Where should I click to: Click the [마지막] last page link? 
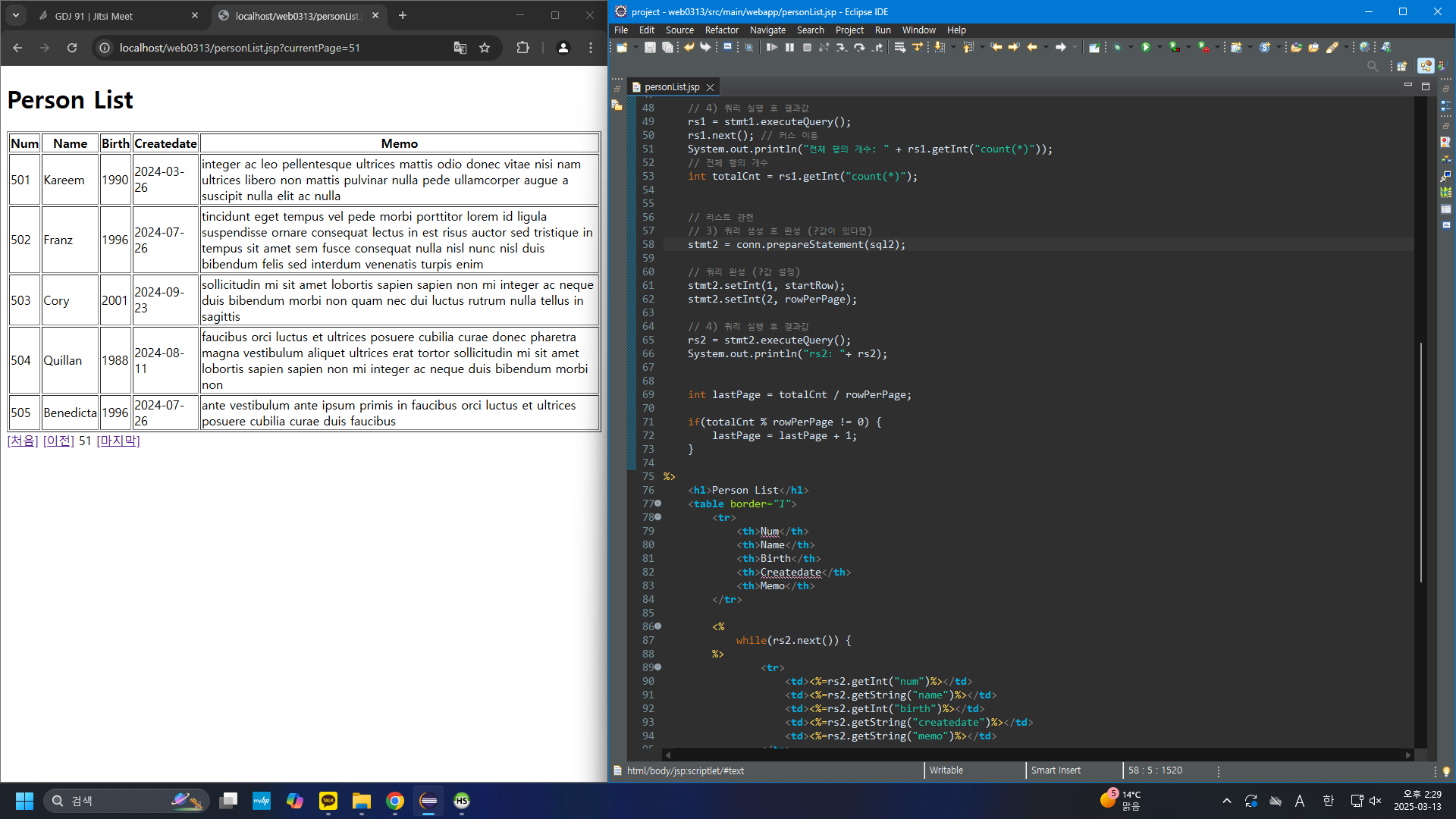[x=118, y=441]
